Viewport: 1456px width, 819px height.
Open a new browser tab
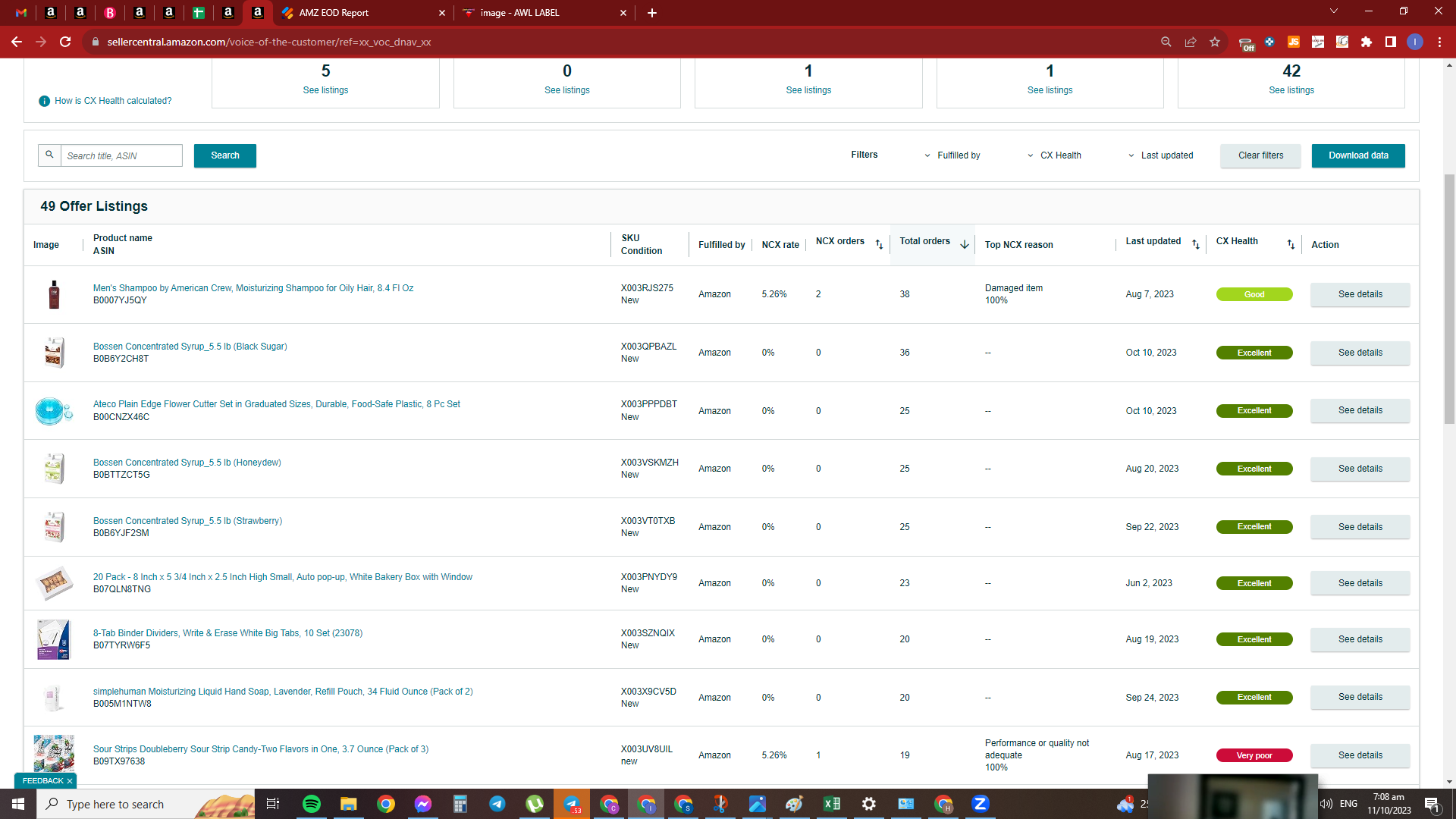(652, 12)
